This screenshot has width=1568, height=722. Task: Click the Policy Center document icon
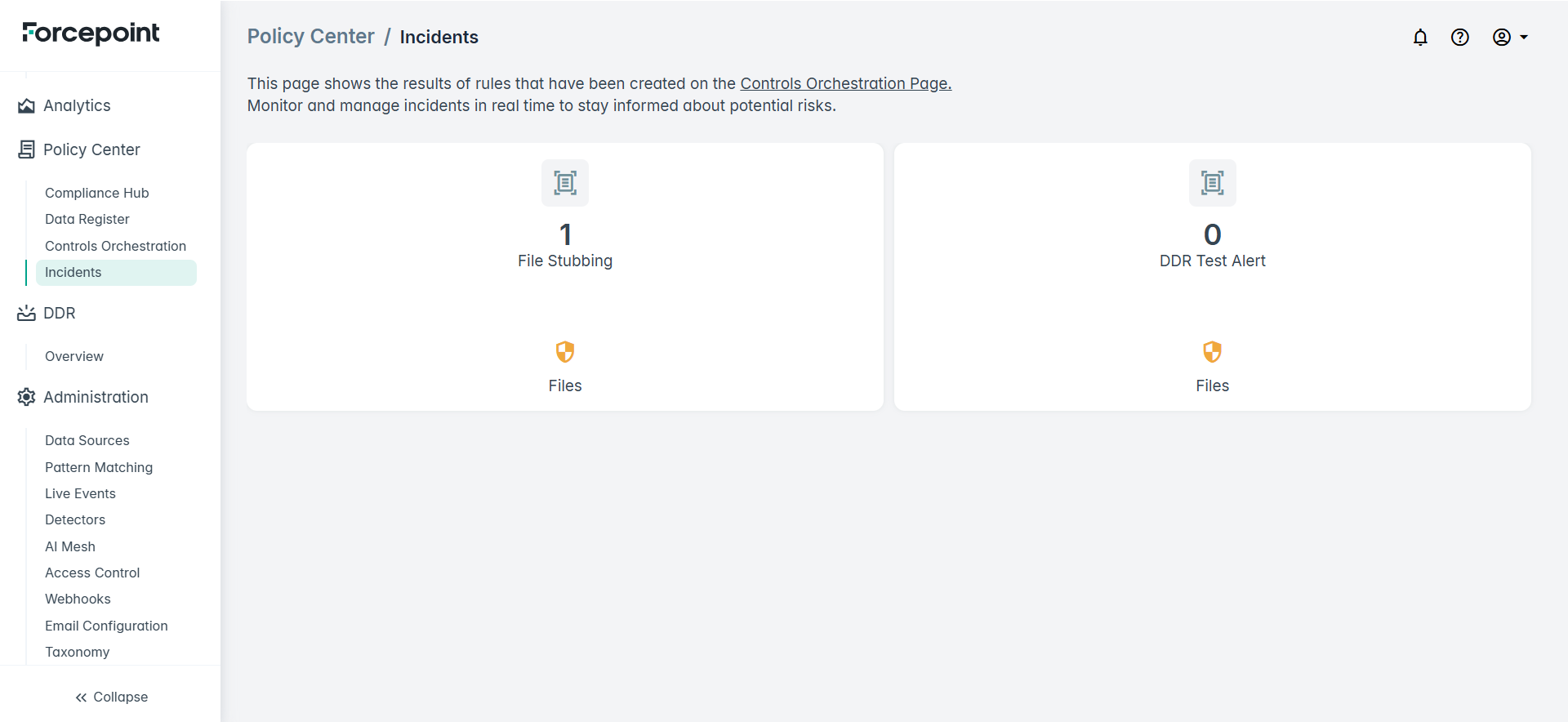pos(26,149)
